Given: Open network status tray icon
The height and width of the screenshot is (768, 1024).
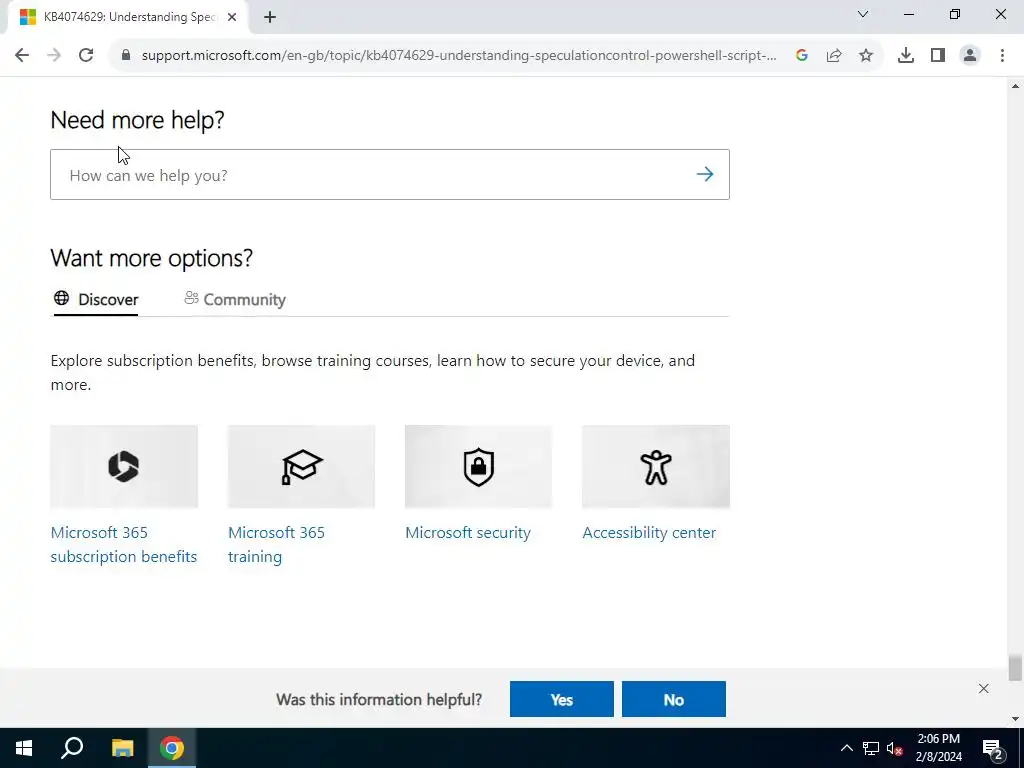Looking at the screenshot, I should (x=871, y=748).
